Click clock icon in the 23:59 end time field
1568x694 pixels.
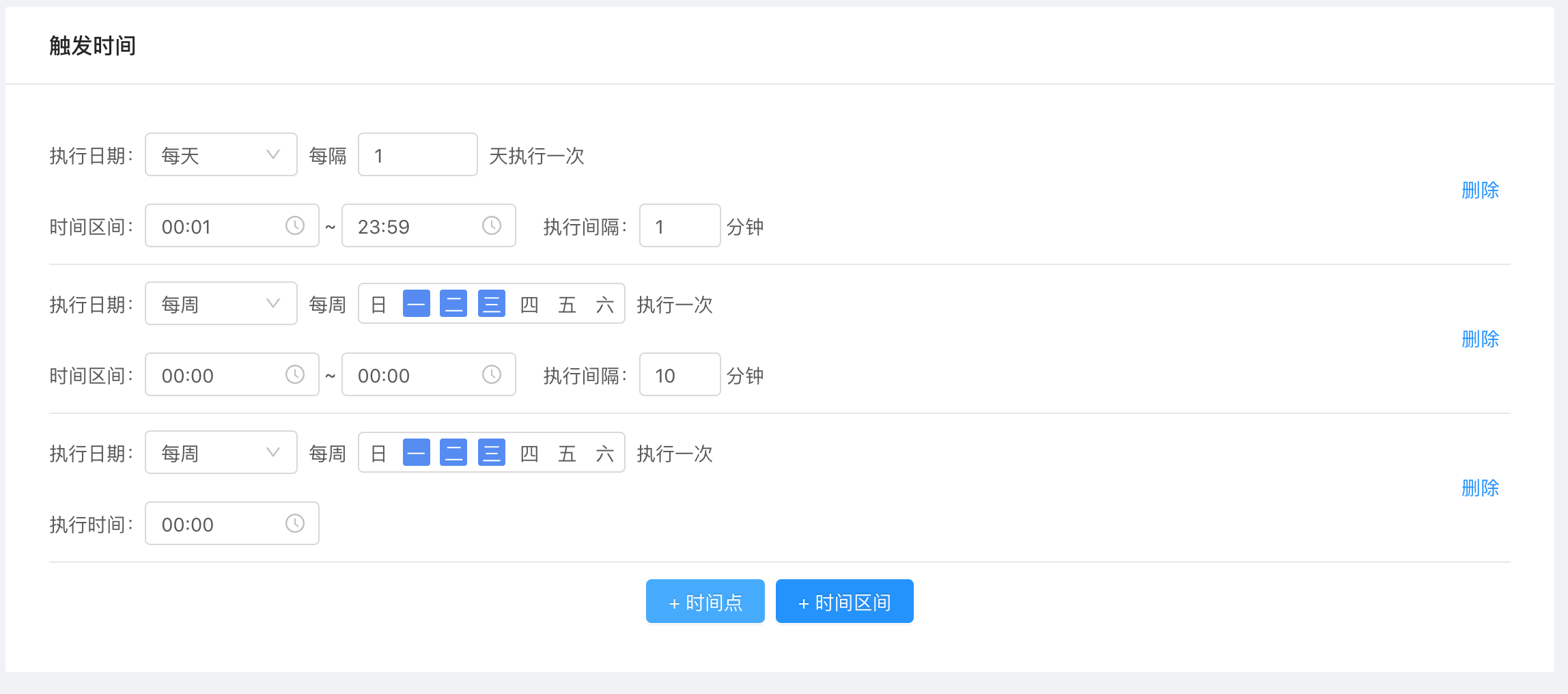coord(491,225)
